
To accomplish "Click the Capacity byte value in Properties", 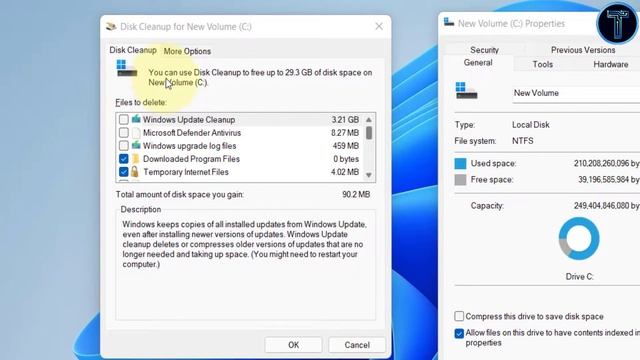I will (x=607, y=206).
